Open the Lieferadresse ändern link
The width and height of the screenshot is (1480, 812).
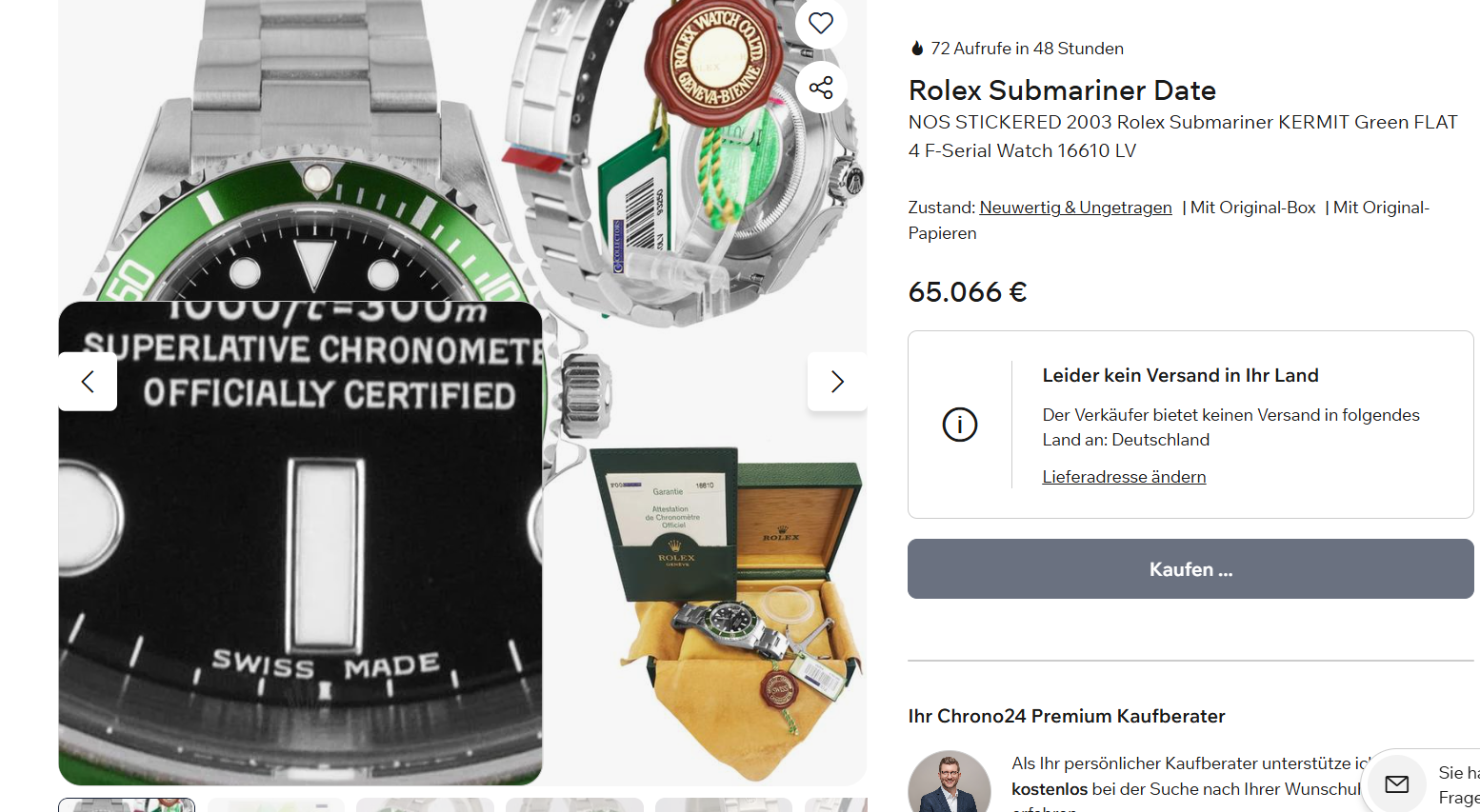[x=1124, y=477]
